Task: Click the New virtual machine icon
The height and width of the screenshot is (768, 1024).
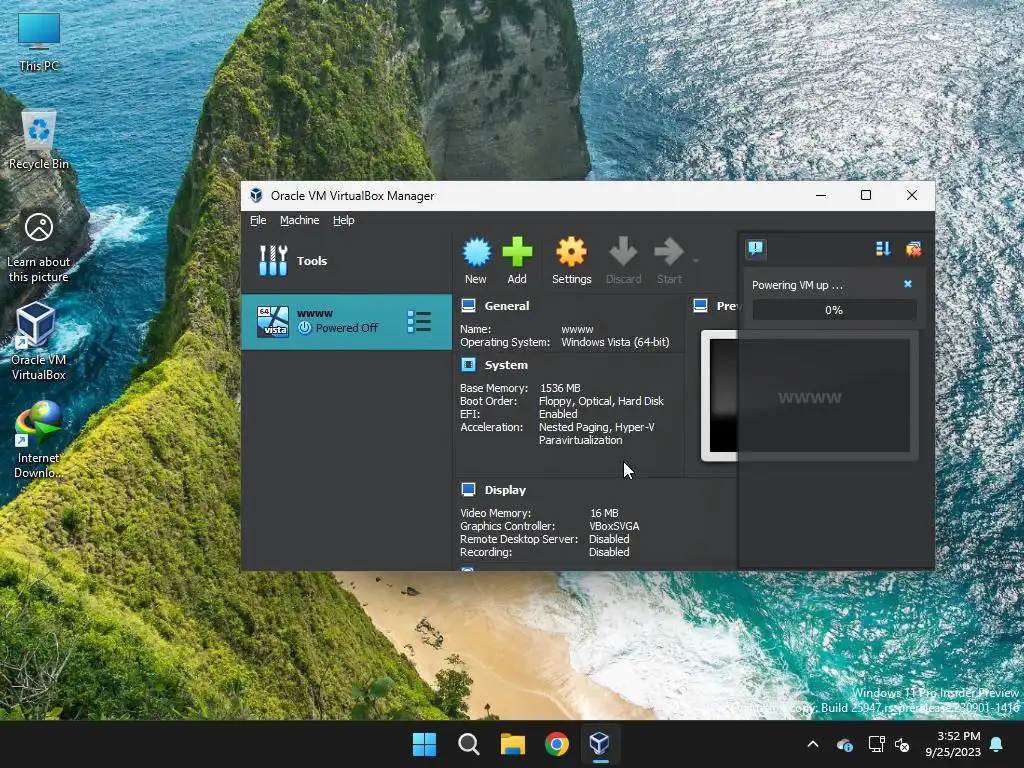Action: [476, 252]
